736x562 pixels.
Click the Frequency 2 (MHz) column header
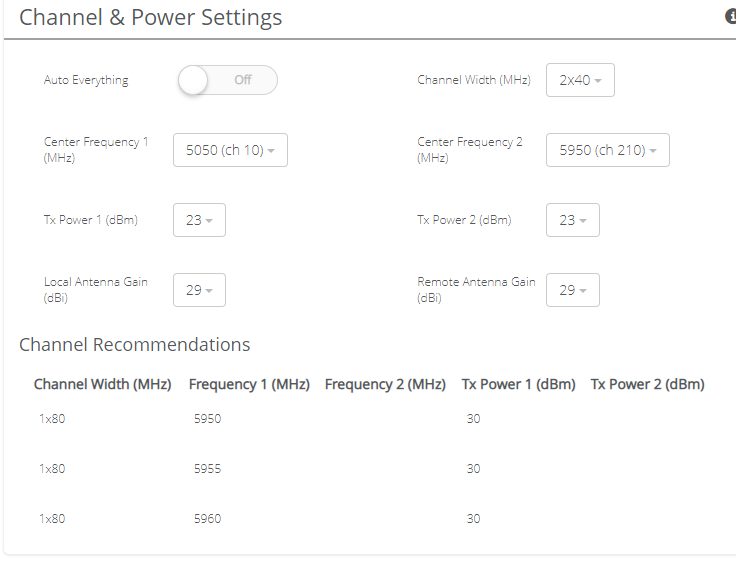385,384
